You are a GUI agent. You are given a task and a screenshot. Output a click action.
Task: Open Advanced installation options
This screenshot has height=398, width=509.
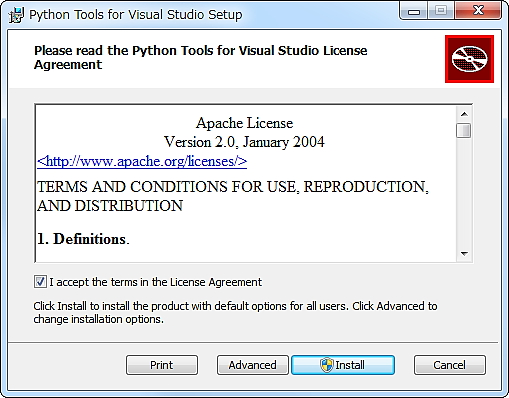252,365
